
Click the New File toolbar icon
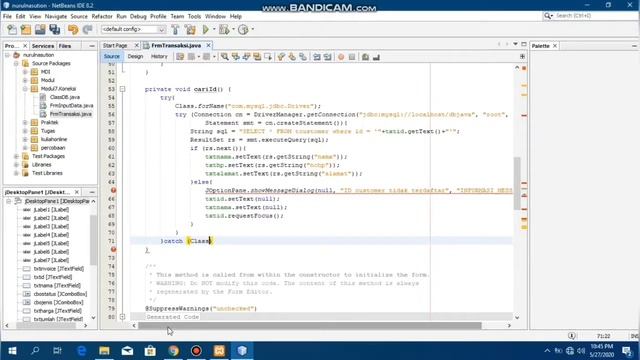tap(12, 29)
